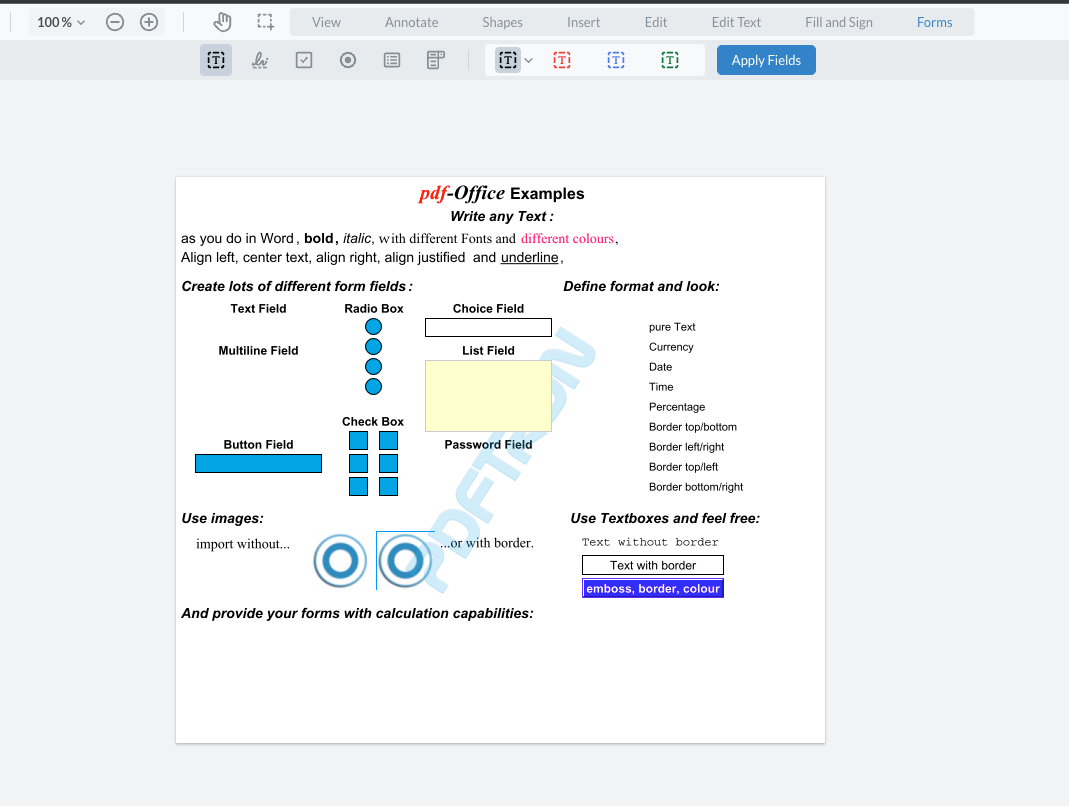
Task: Select the topmost Radio Box circle
Action: (373, 327)
